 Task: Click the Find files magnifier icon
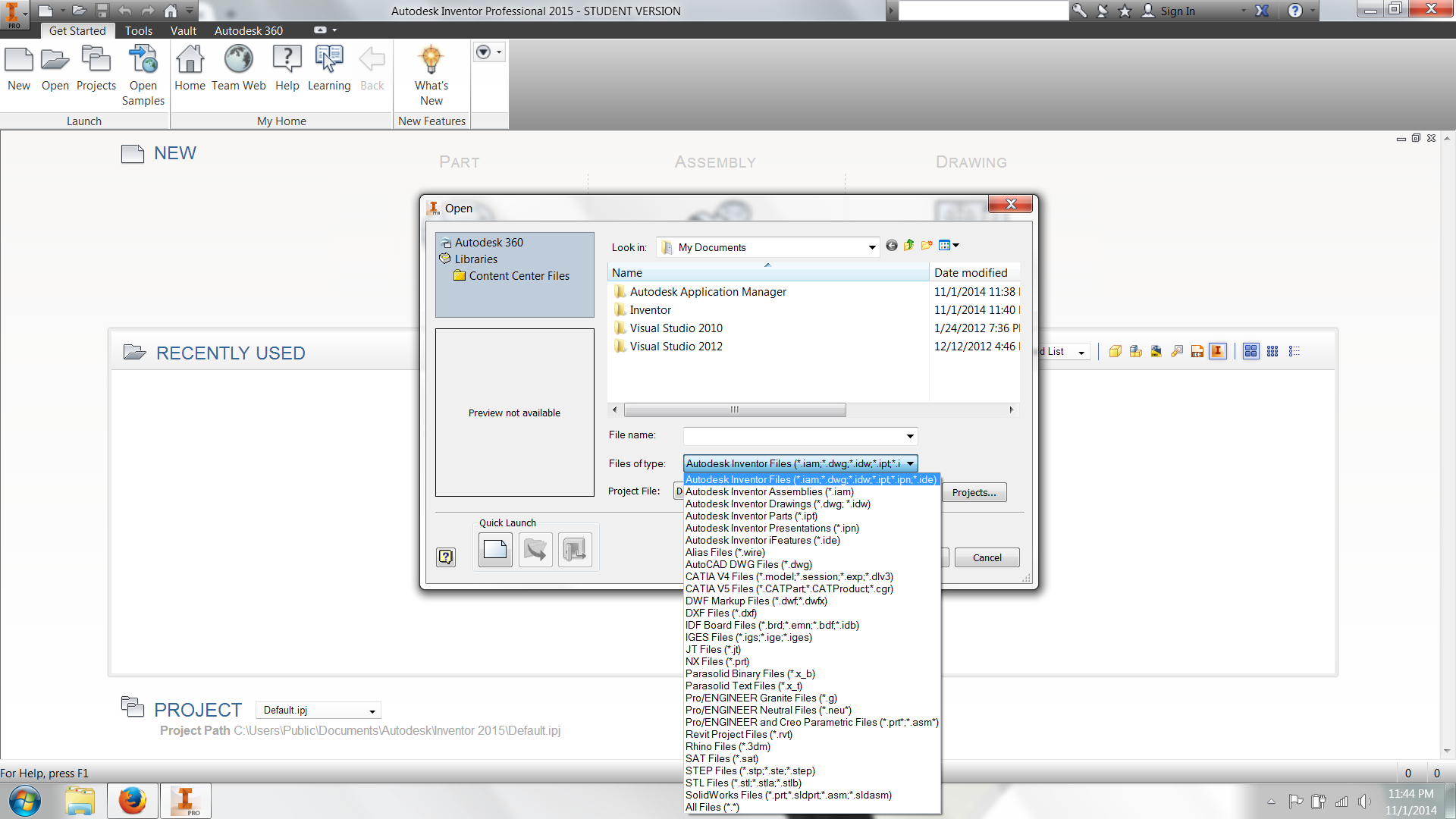coord(1176,350)
